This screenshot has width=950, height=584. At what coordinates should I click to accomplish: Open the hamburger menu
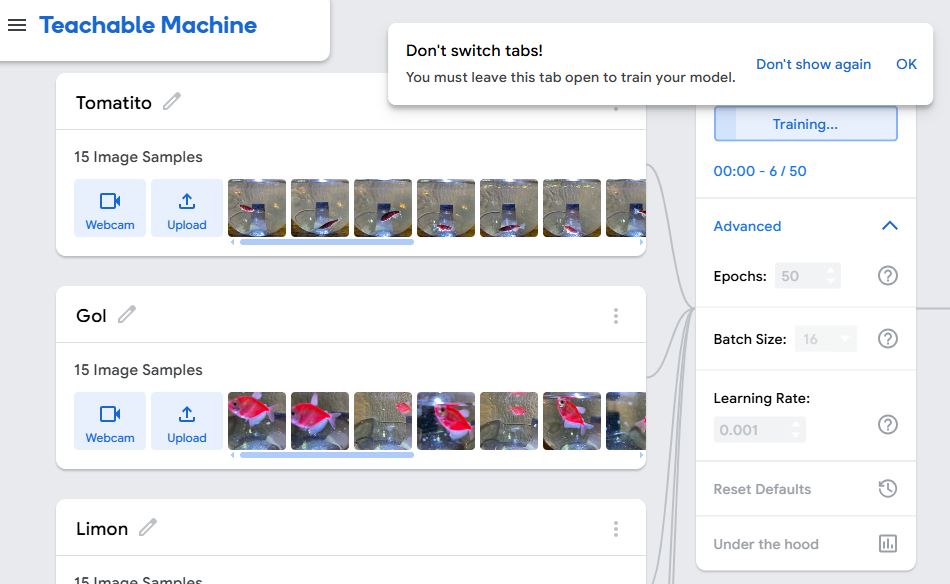(17, 25)
